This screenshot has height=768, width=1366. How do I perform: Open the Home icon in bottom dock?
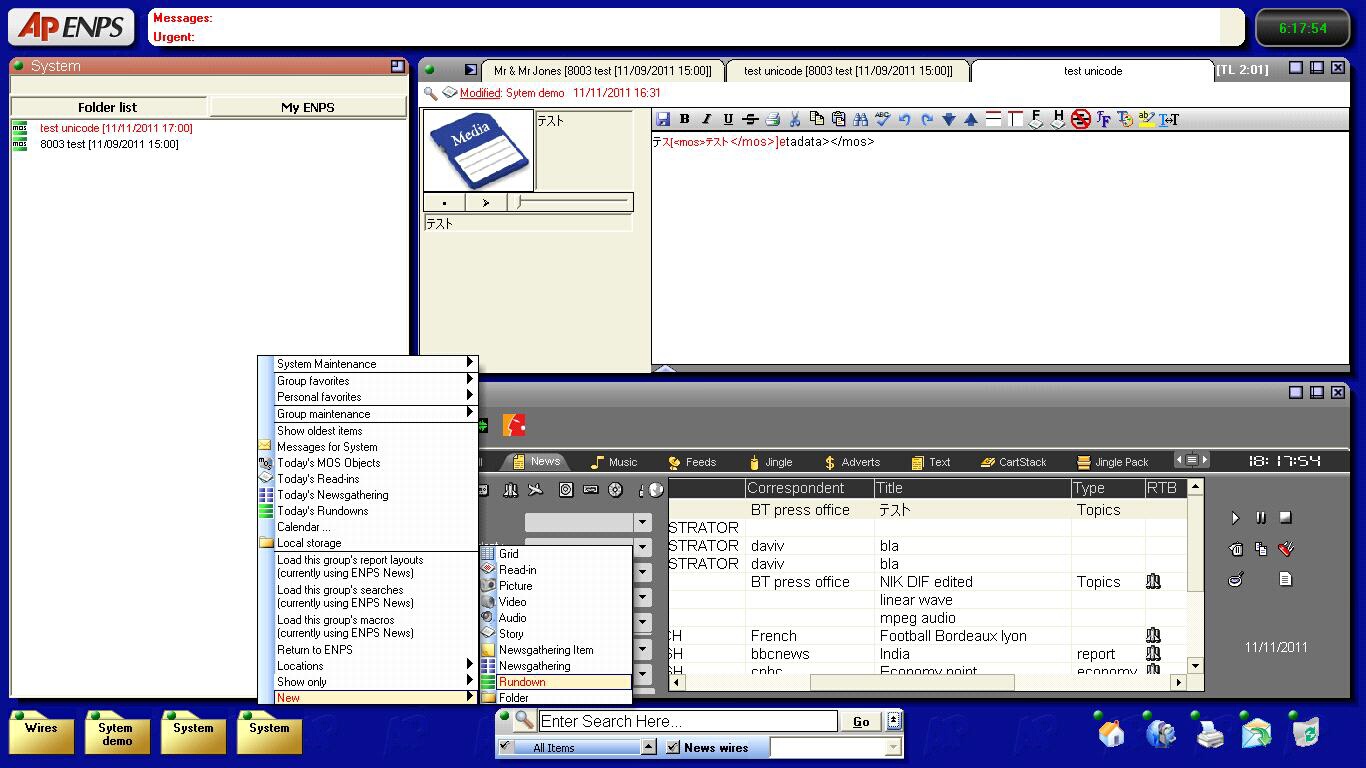coord(1111,733)
